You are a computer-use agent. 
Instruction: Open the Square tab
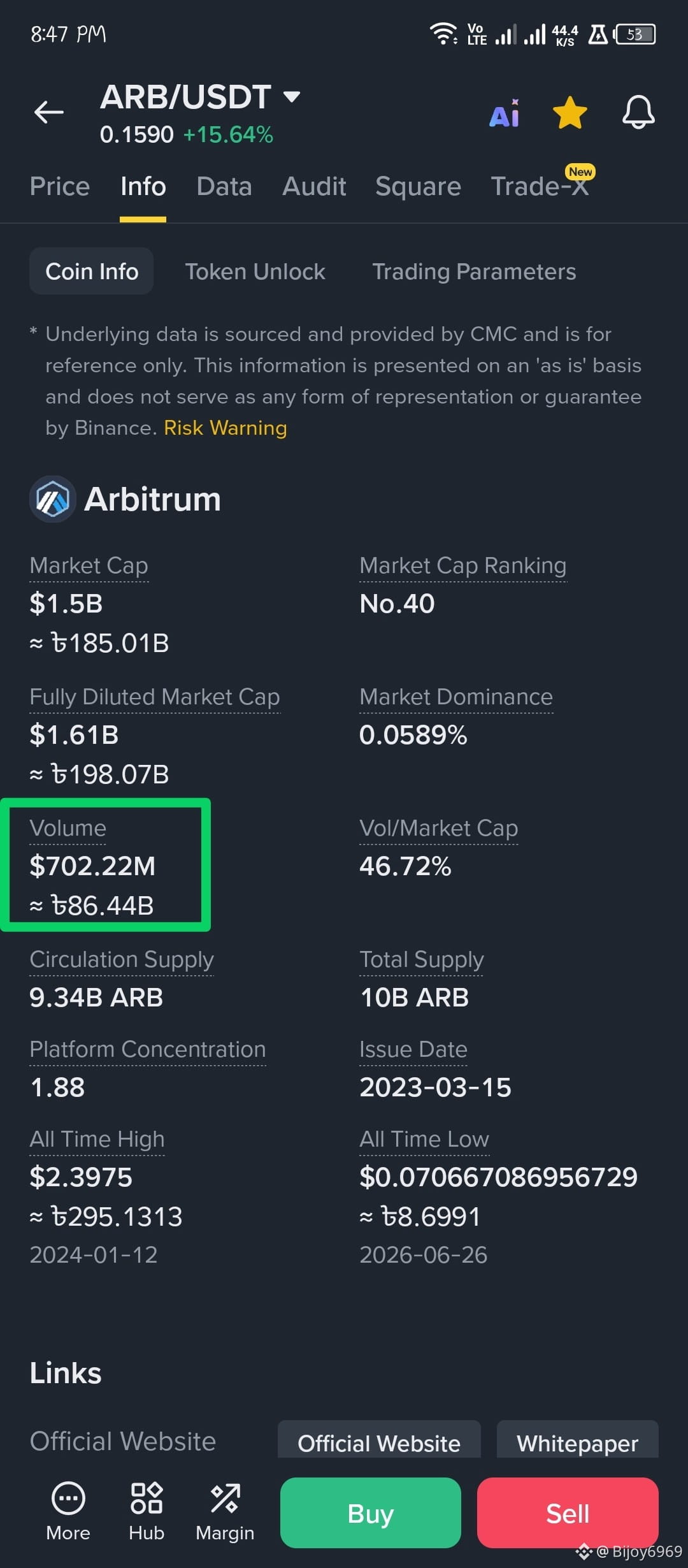(418, 187)
